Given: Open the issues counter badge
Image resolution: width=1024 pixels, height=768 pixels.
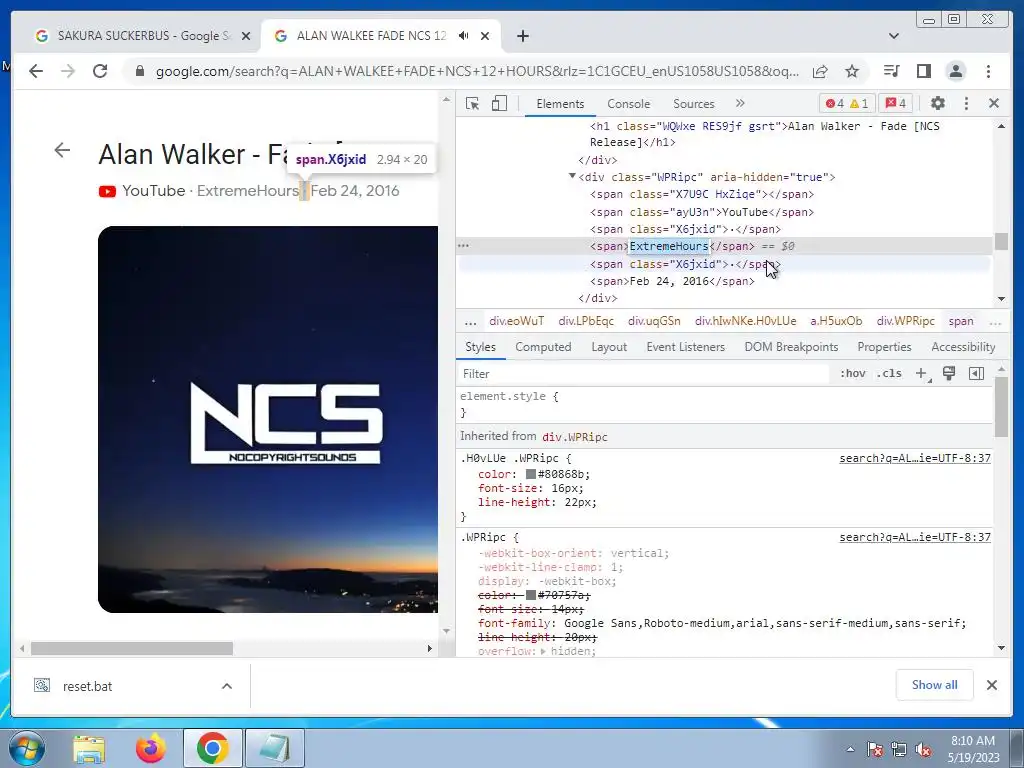Looking at the screenshot, I should [896, 103].
